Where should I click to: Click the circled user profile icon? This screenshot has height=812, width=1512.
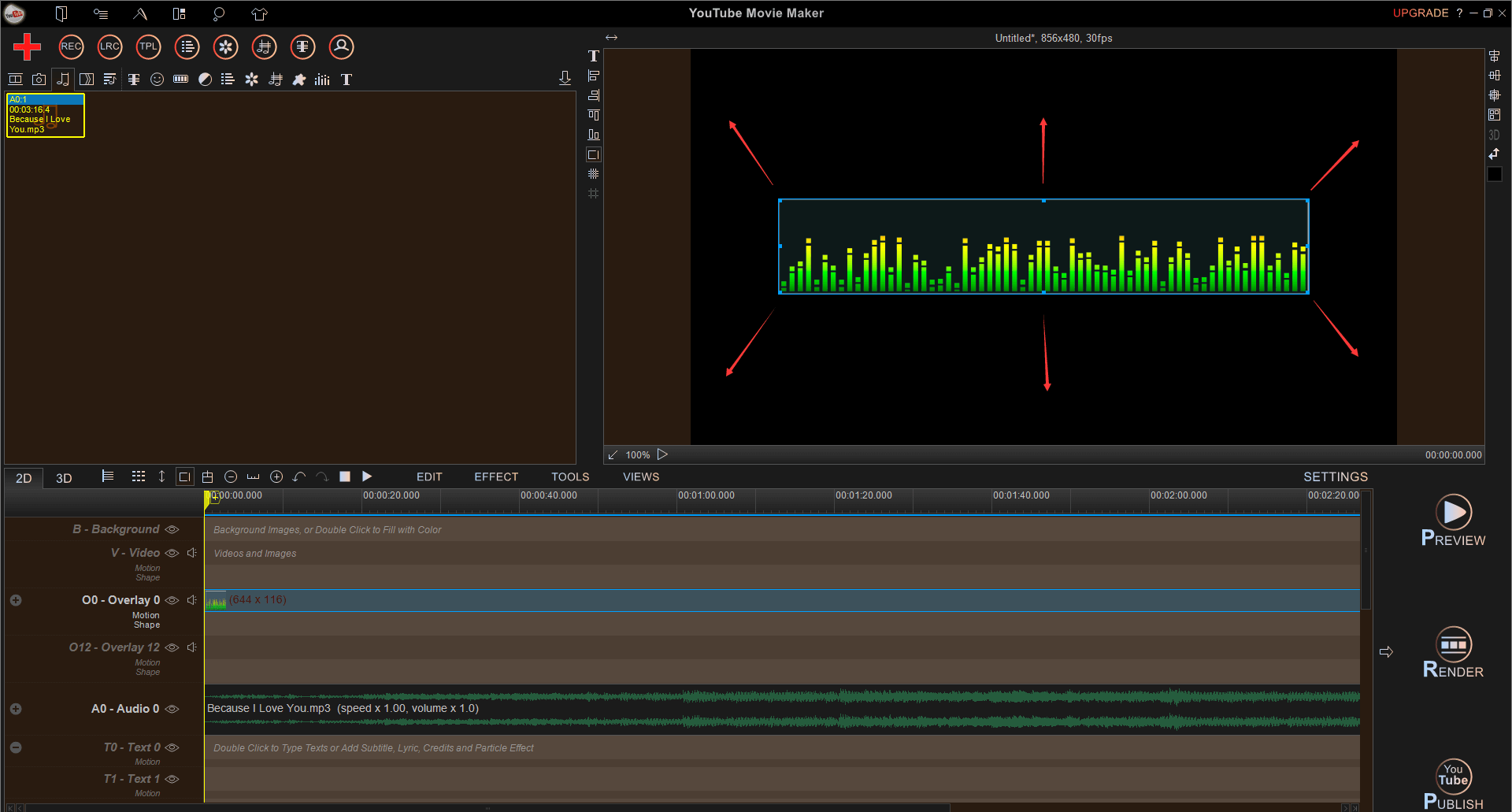pyautogui.click(x=341, y=47)
